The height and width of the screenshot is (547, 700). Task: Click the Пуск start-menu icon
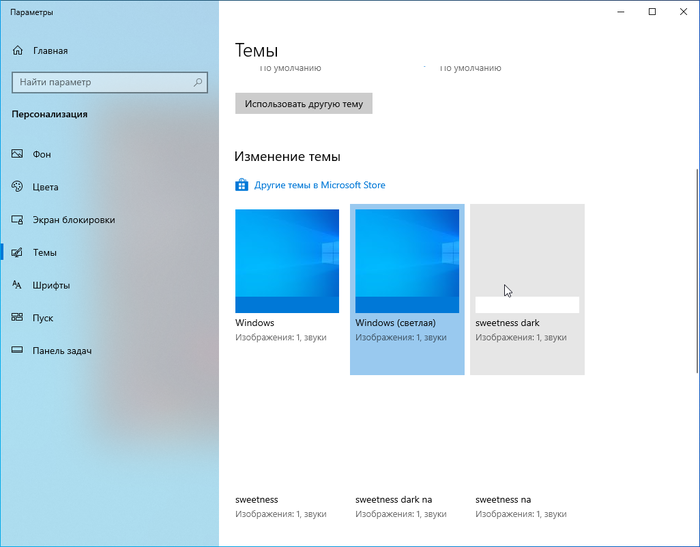click(x=17, y=317)
